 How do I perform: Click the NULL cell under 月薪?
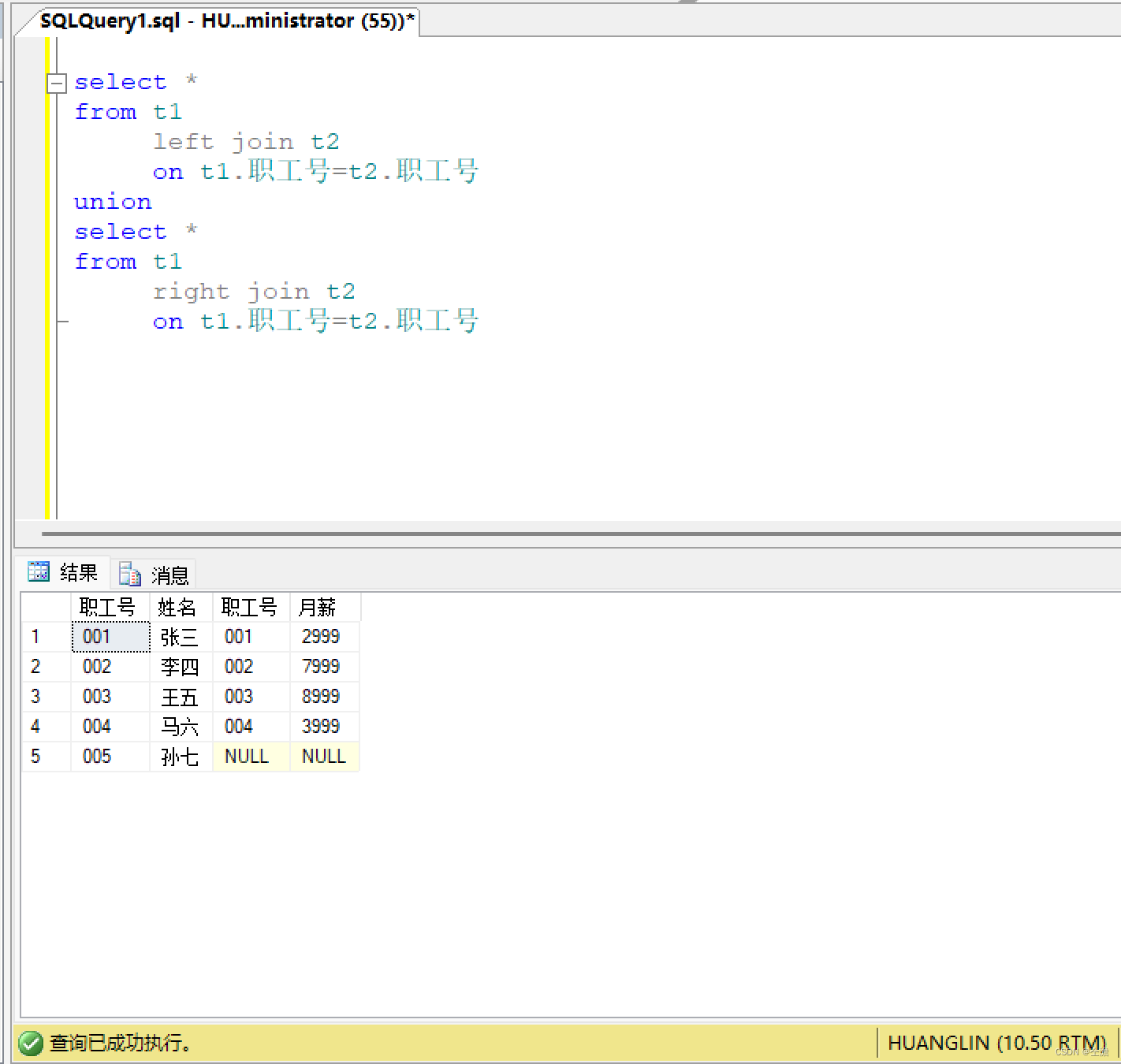click(x=325, y=757)
